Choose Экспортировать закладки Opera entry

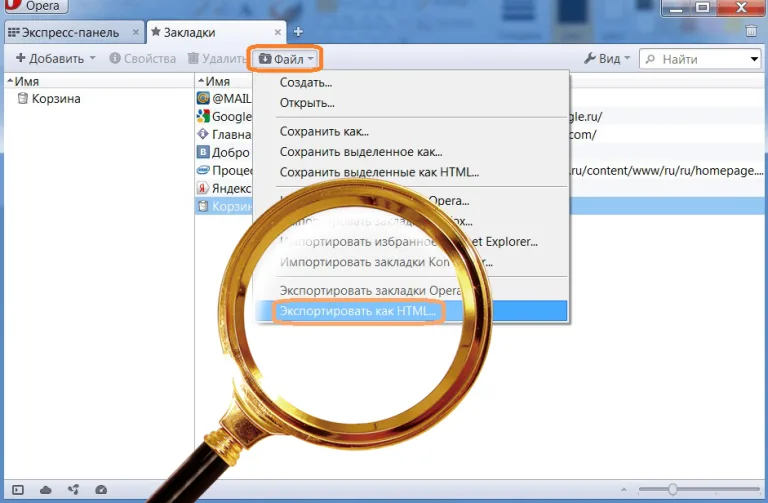coord(410,291)
